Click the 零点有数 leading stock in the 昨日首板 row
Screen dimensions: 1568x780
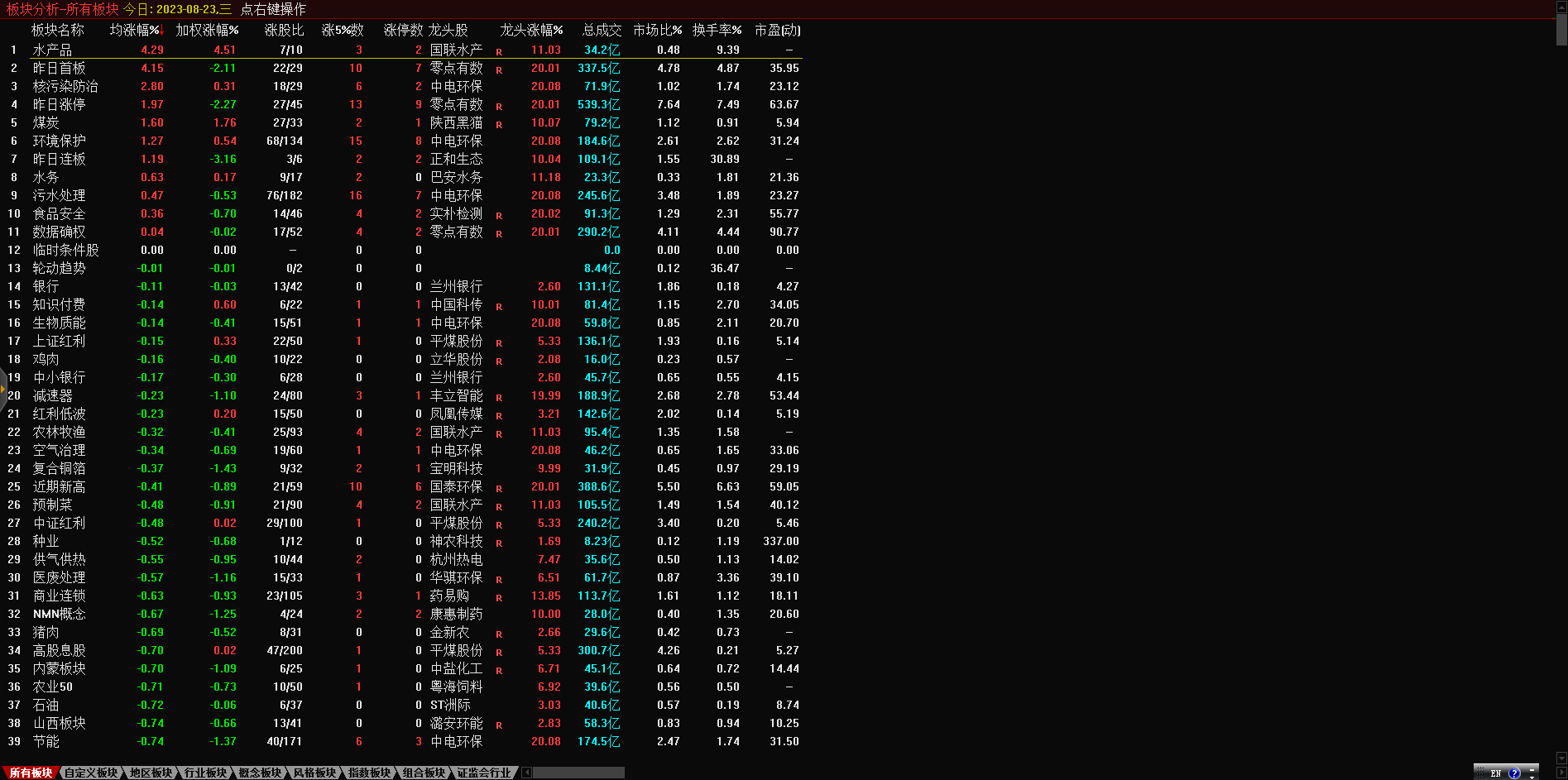click(456, 69)
